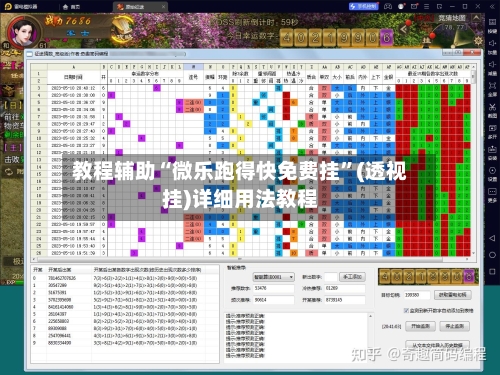Click the left chevron beside the minimap
This screenshot has height=375, width=500.
404,29
